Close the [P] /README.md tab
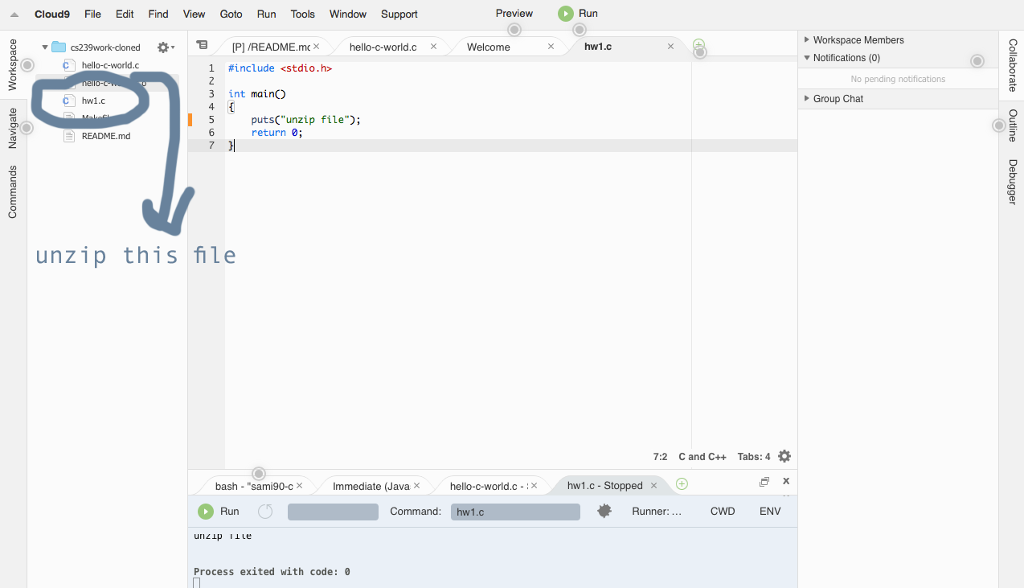Image resolution: width=1024 pixels, height=588 pixels. 316,46
